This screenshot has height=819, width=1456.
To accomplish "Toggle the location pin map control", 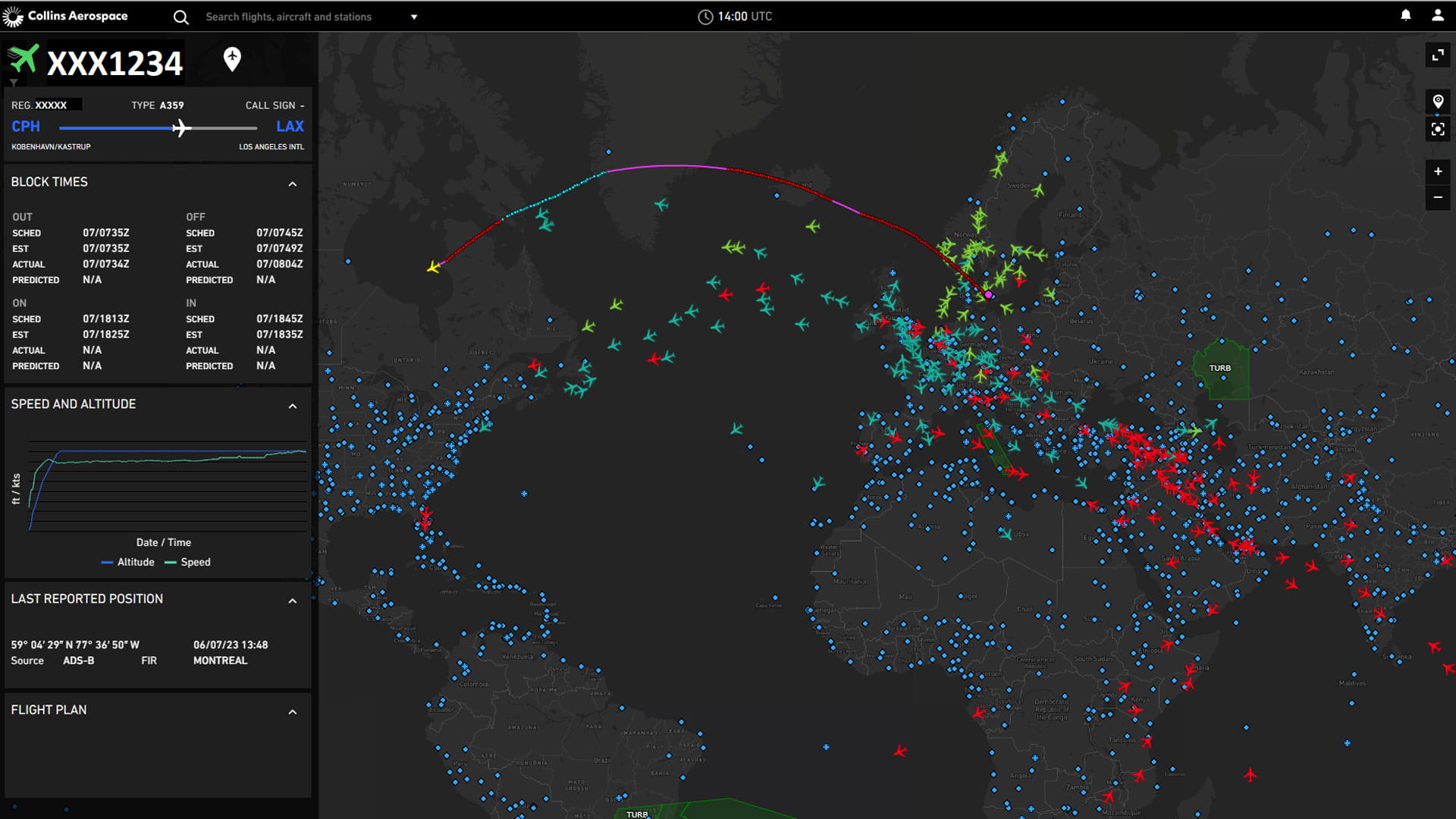I will [1438, 100].
